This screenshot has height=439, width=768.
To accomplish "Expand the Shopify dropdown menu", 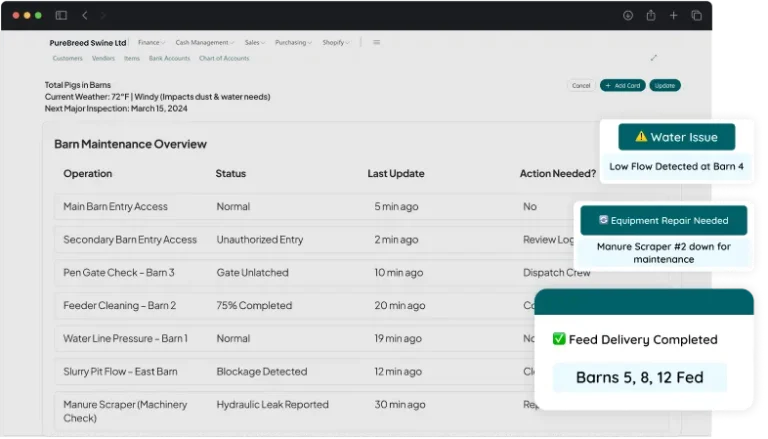I will coord(336,43).
